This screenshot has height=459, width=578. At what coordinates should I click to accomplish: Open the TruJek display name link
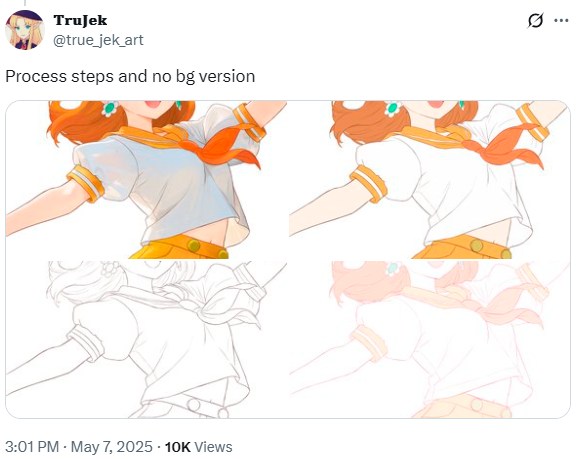pyautogui.click(x=80, y=20)
